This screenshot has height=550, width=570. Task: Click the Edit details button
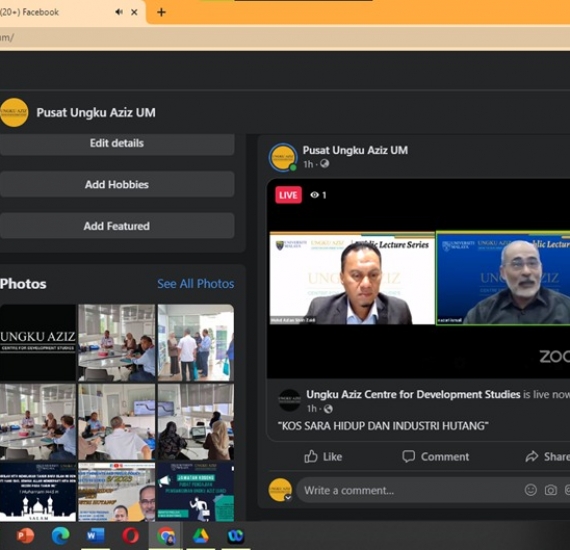(117, 144)
